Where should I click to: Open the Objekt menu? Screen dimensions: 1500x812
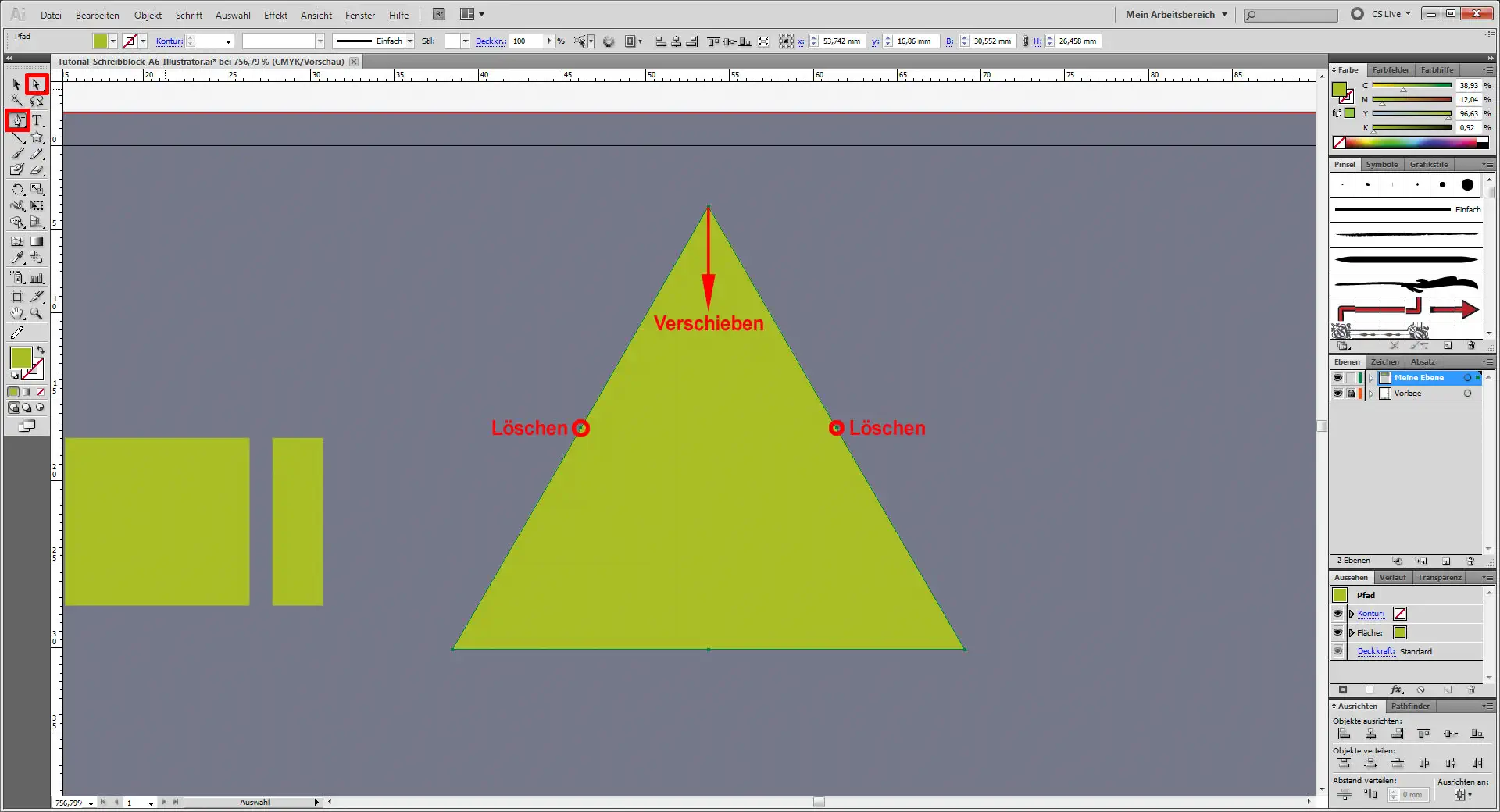point(148,15)
